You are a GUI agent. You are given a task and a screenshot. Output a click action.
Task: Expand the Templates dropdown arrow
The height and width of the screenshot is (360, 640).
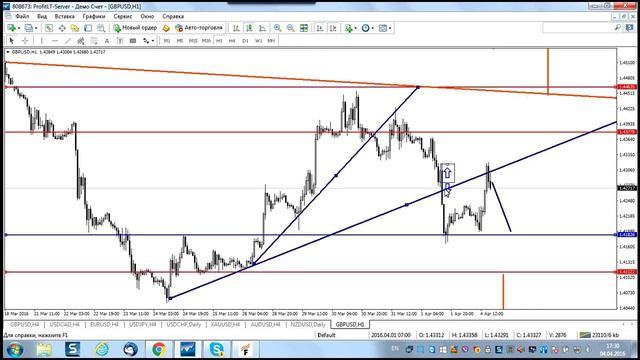(x=390, y=28)
